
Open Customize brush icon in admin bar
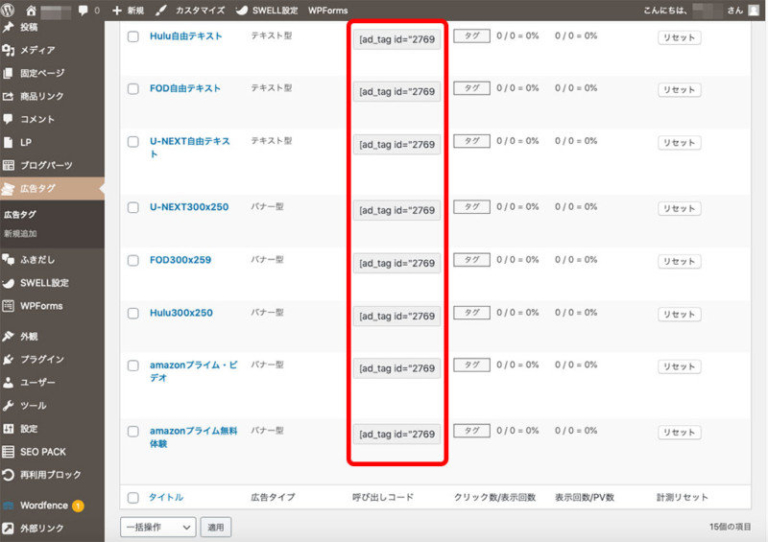161,10
